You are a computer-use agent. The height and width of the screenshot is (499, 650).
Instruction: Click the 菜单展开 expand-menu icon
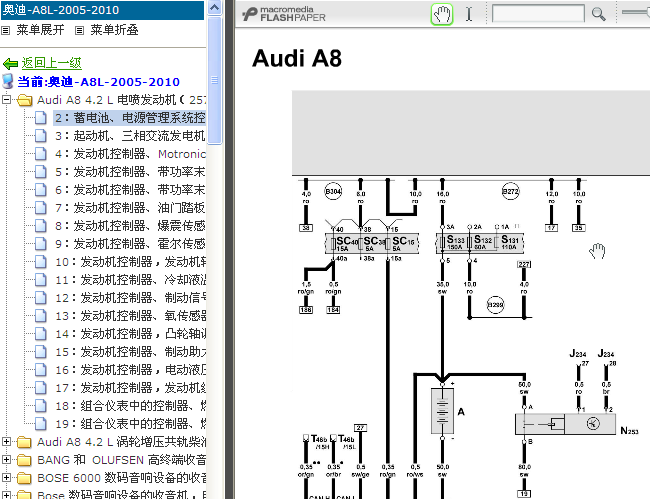point(5,30)
